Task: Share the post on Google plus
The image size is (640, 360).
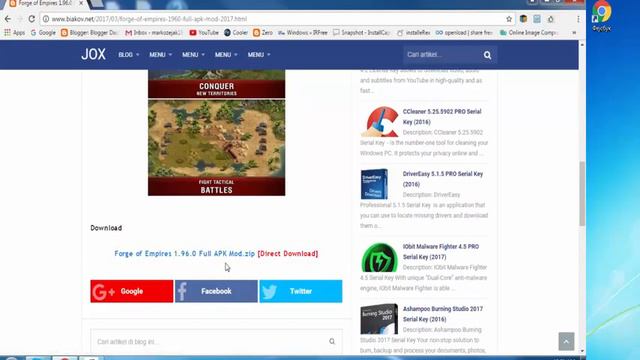Action: point(132,291)
